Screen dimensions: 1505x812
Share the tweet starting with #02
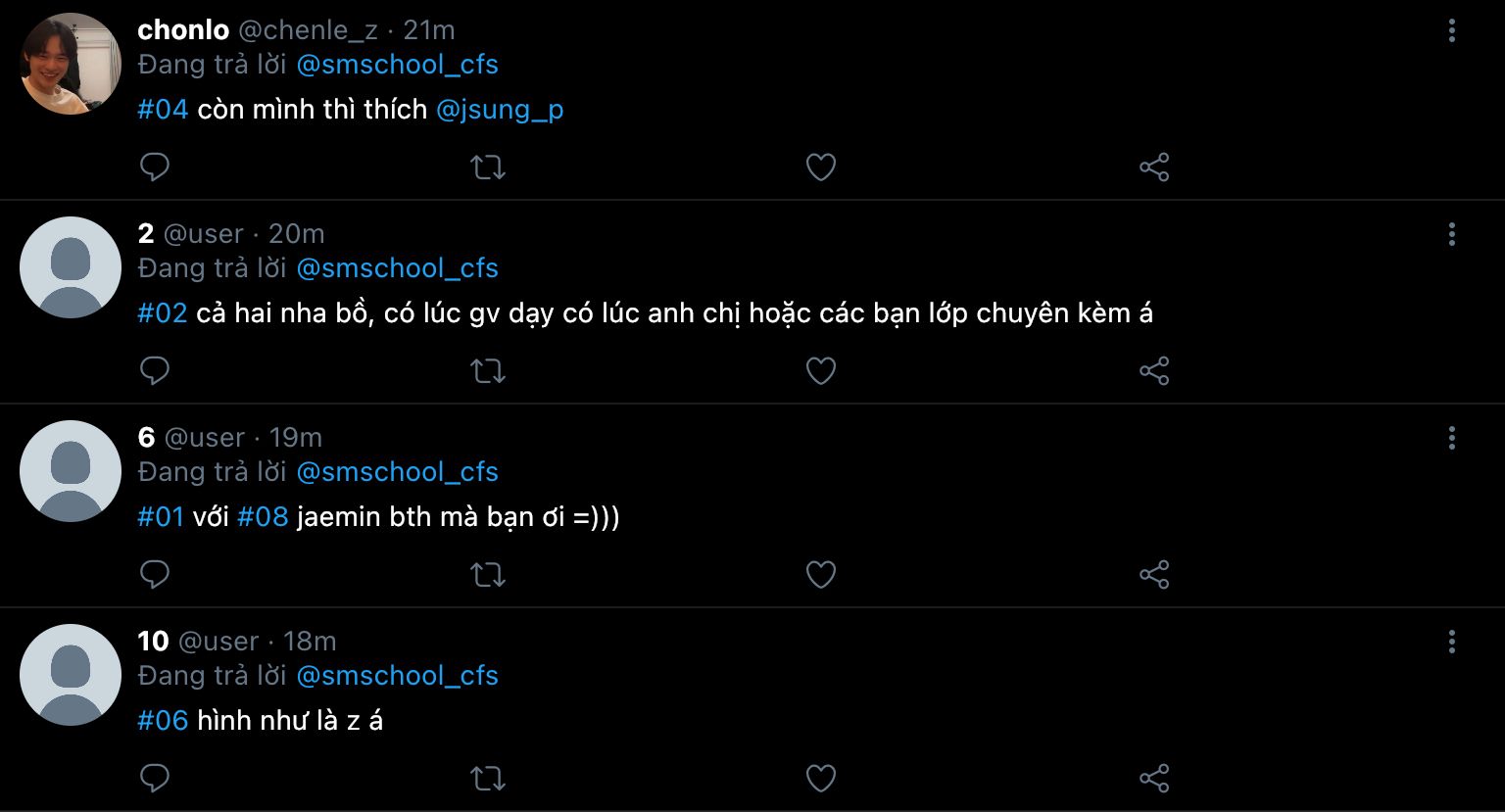(x=1154, y=371)
